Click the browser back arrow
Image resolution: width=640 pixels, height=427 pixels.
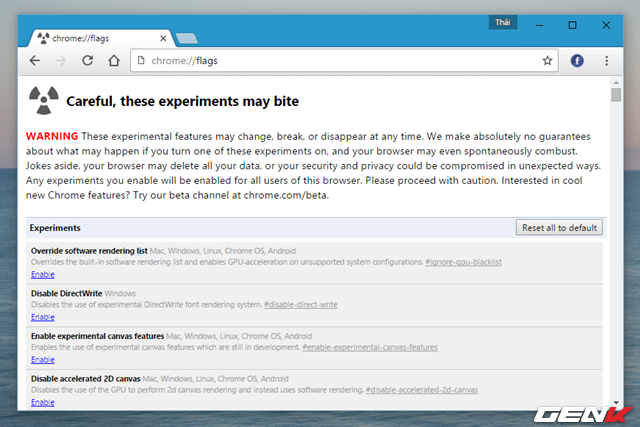[35, 61]
